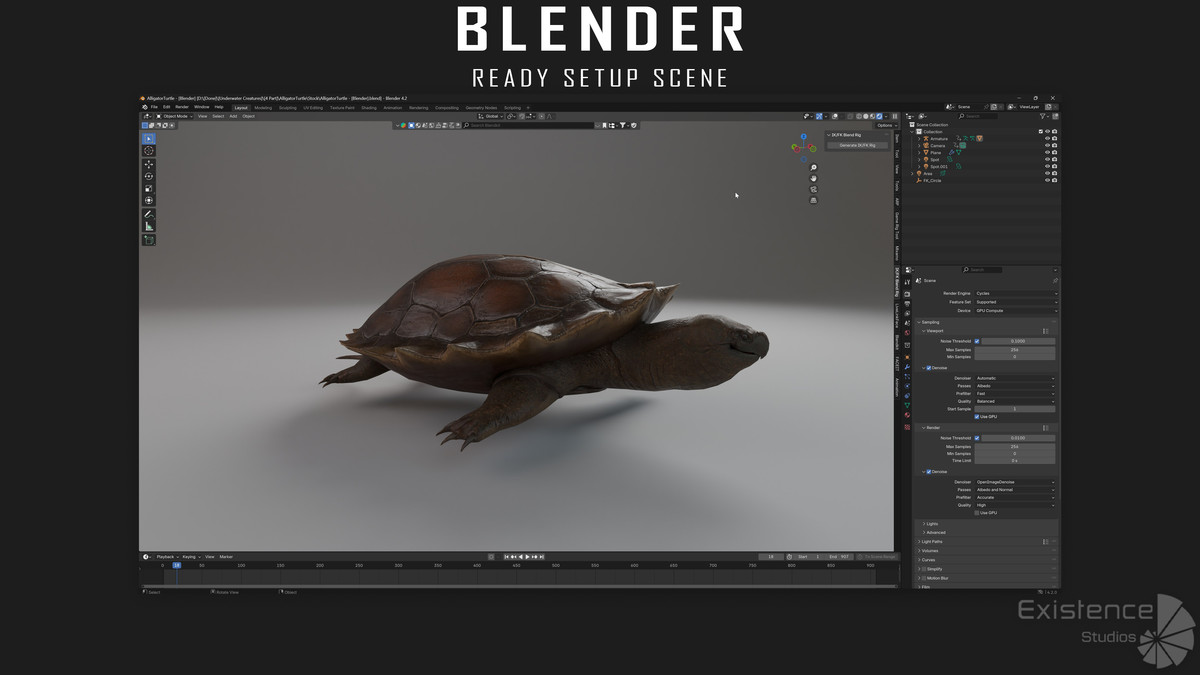The height and width of the screenshot is (675, 1200).
Task: Expand the Area collection in outliner
Action: tap(912, 174)
